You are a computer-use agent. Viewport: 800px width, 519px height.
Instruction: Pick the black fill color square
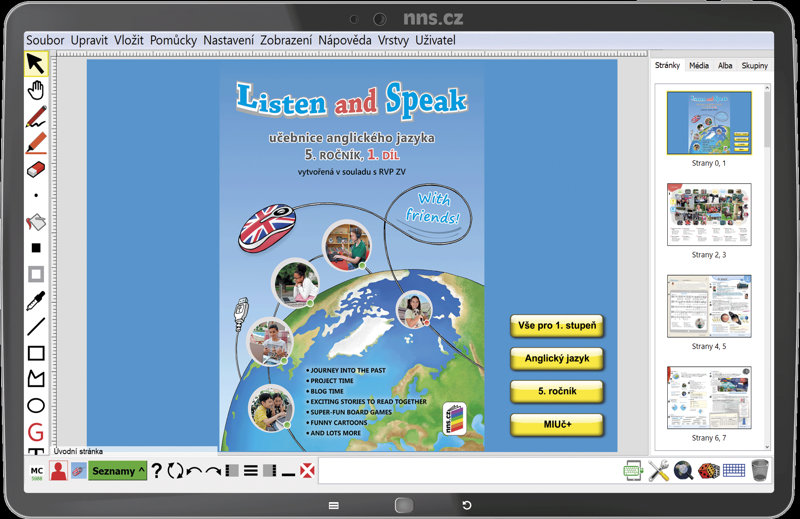tap(36, 248)
